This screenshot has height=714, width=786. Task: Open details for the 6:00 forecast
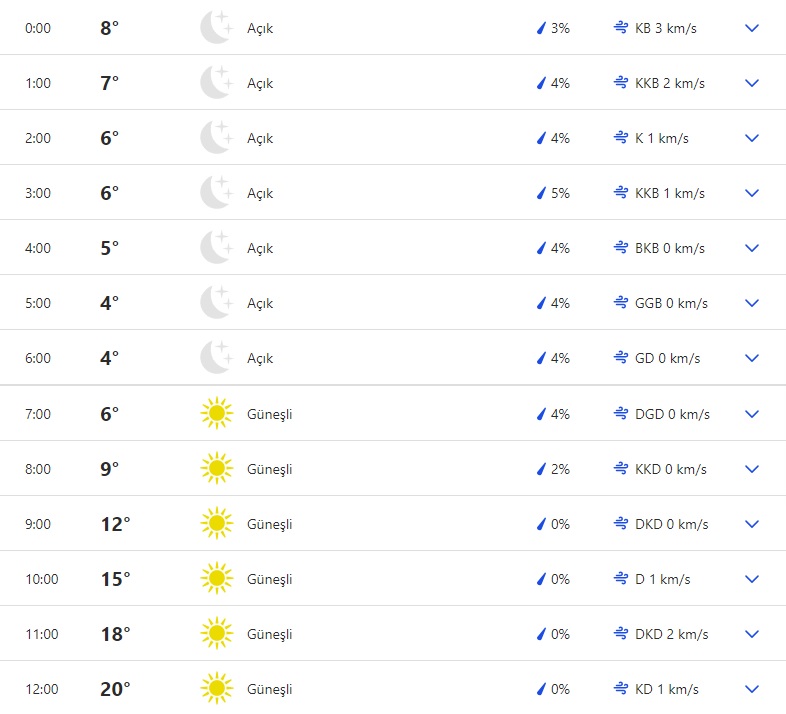click(x=752, y=358)
